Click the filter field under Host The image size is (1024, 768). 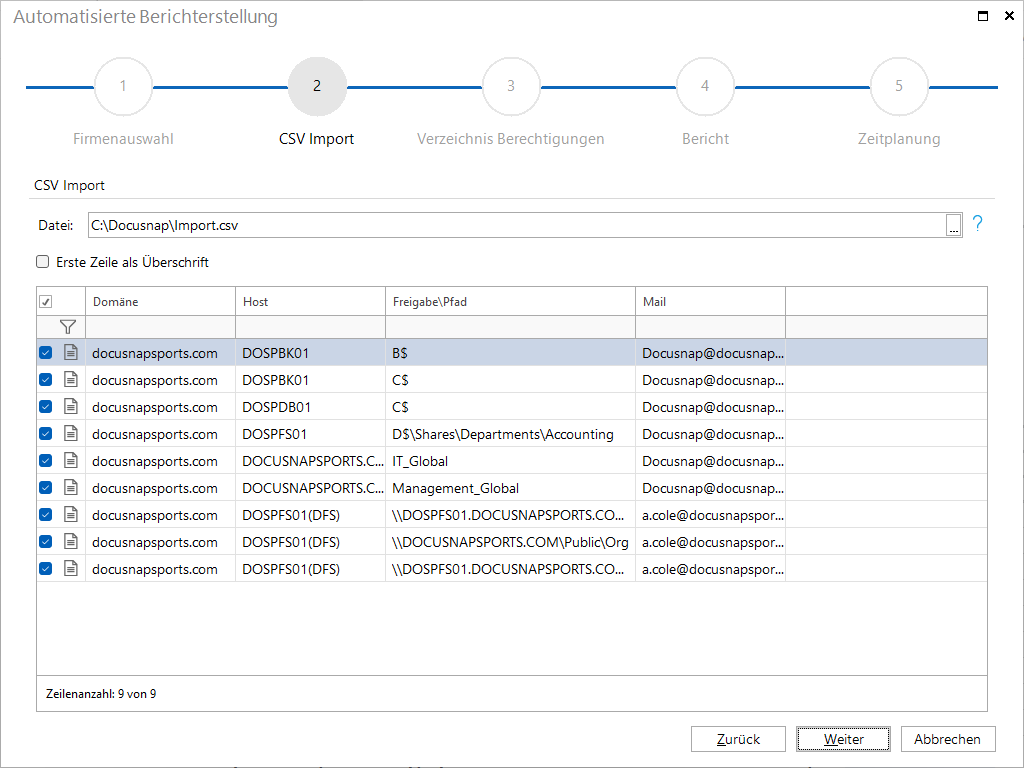click(310, 327)
